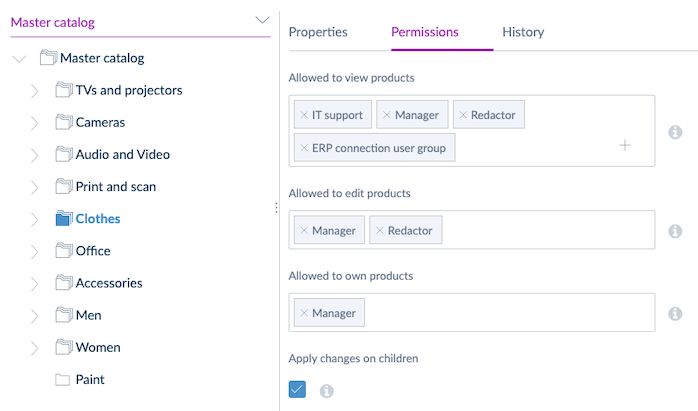Collapse the Master catalog root node
The width and height of the screenshot is (698, 411).
tap(18, 59)
